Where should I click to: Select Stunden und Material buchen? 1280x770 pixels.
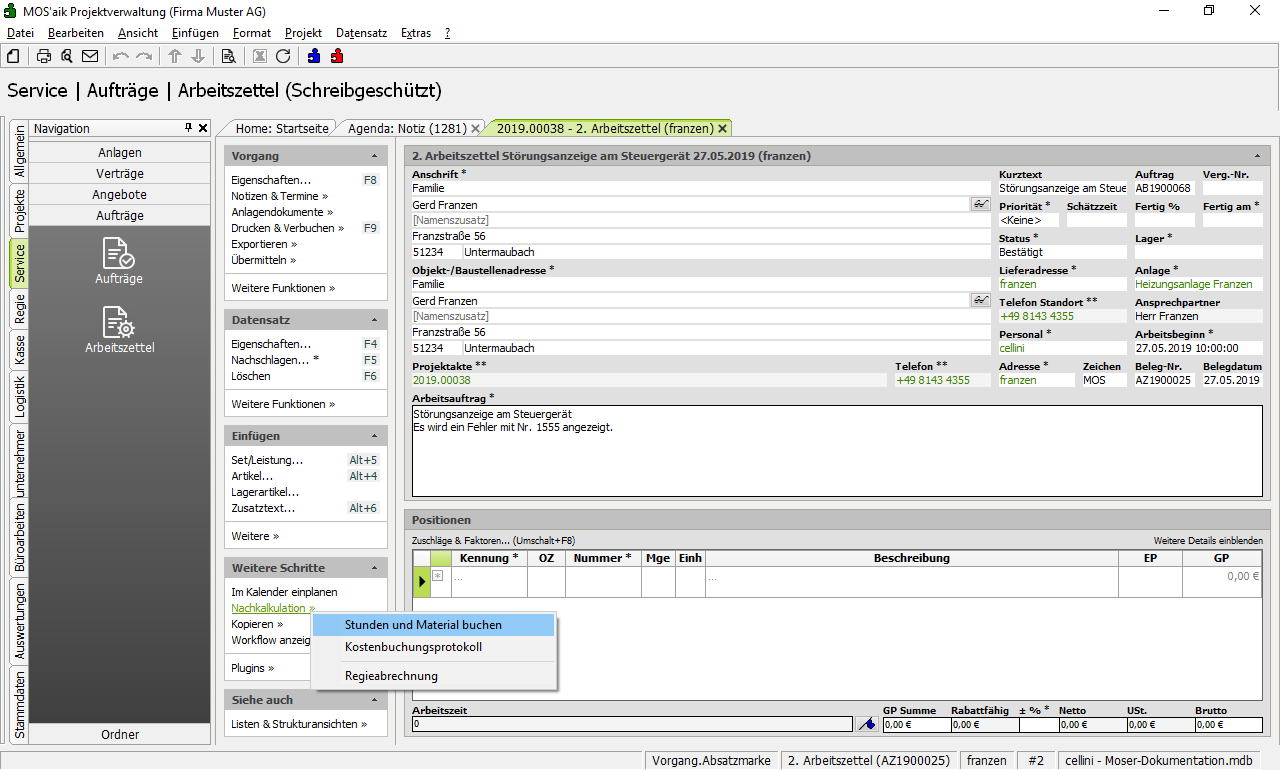click(x=423, y=625)
